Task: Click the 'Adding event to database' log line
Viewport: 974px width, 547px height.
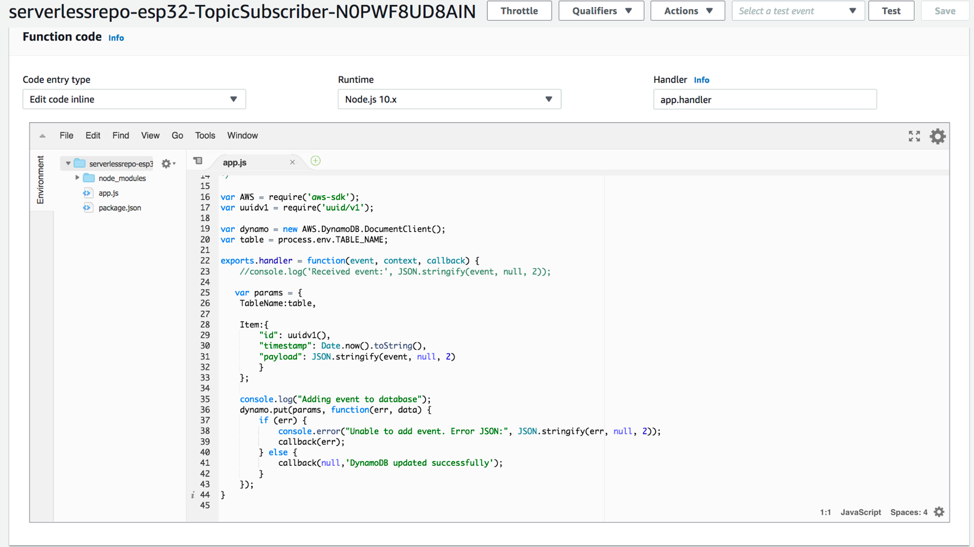Action: [335, 399]
